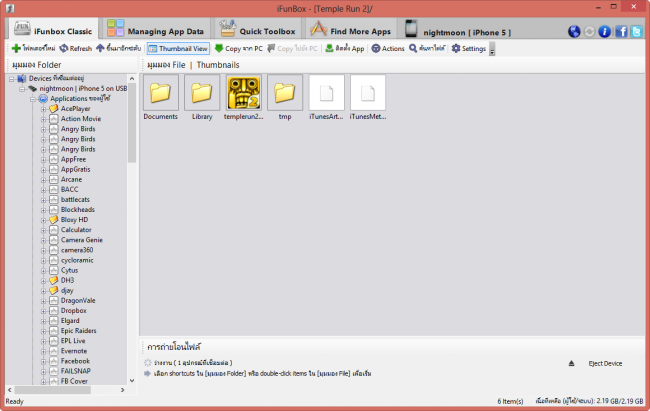
Task: Select FAILSNAP in the tree
Action: pos(75,371)
